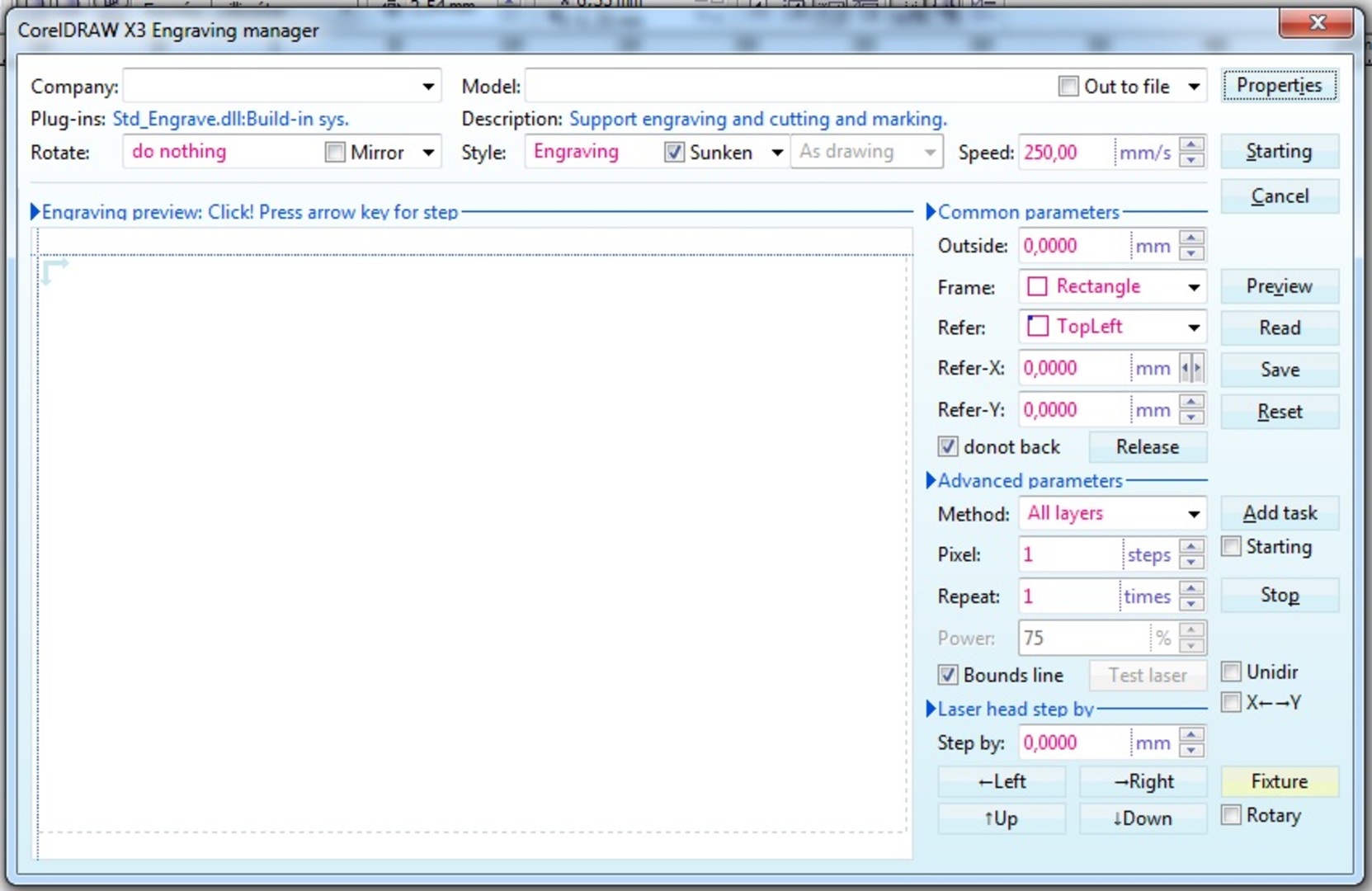This screenshot has width=1372, height=891.
Task: Click the Repeat input field
Action: (1069, 596)
